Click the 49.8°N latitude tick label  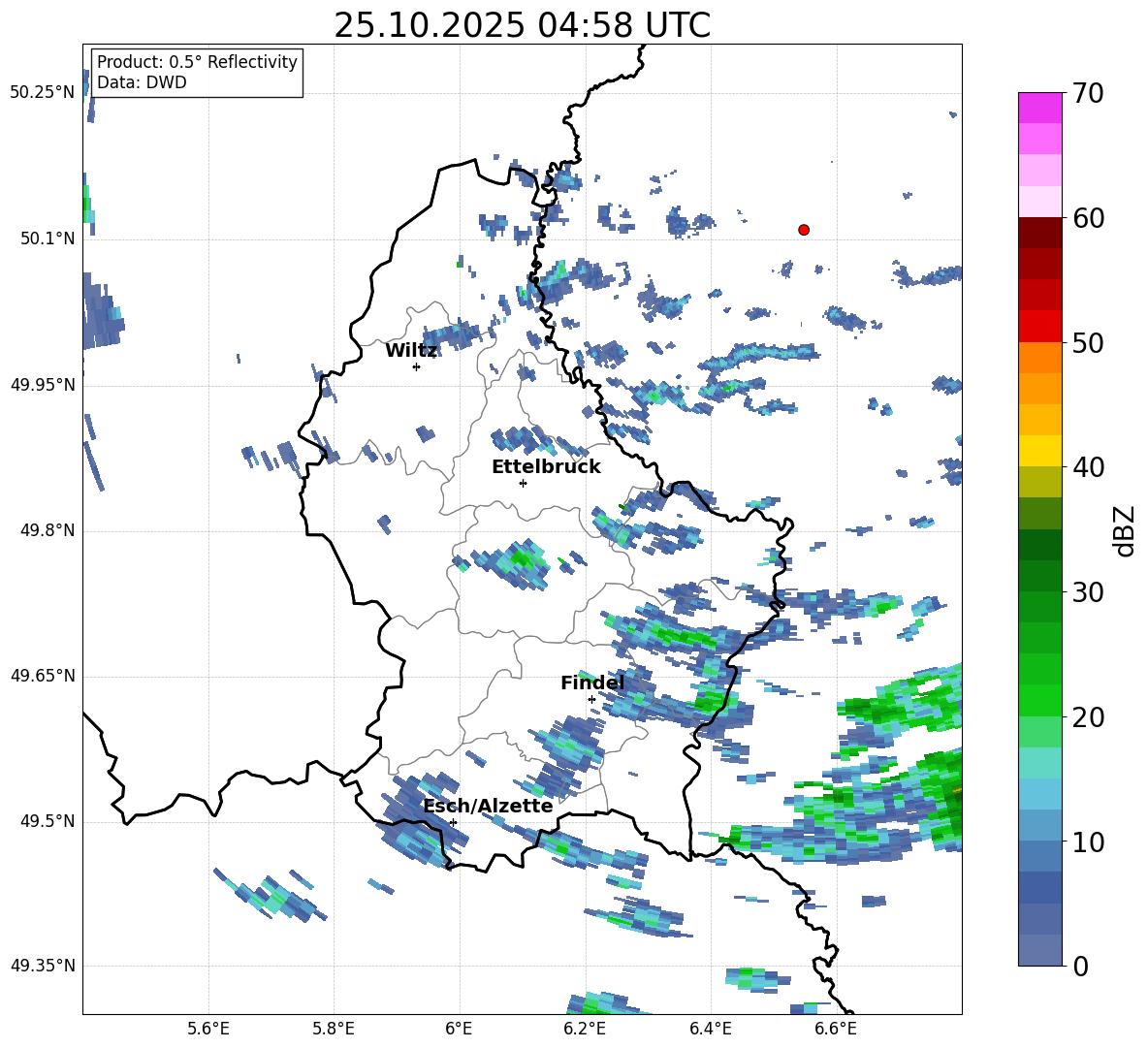(48, 530)
